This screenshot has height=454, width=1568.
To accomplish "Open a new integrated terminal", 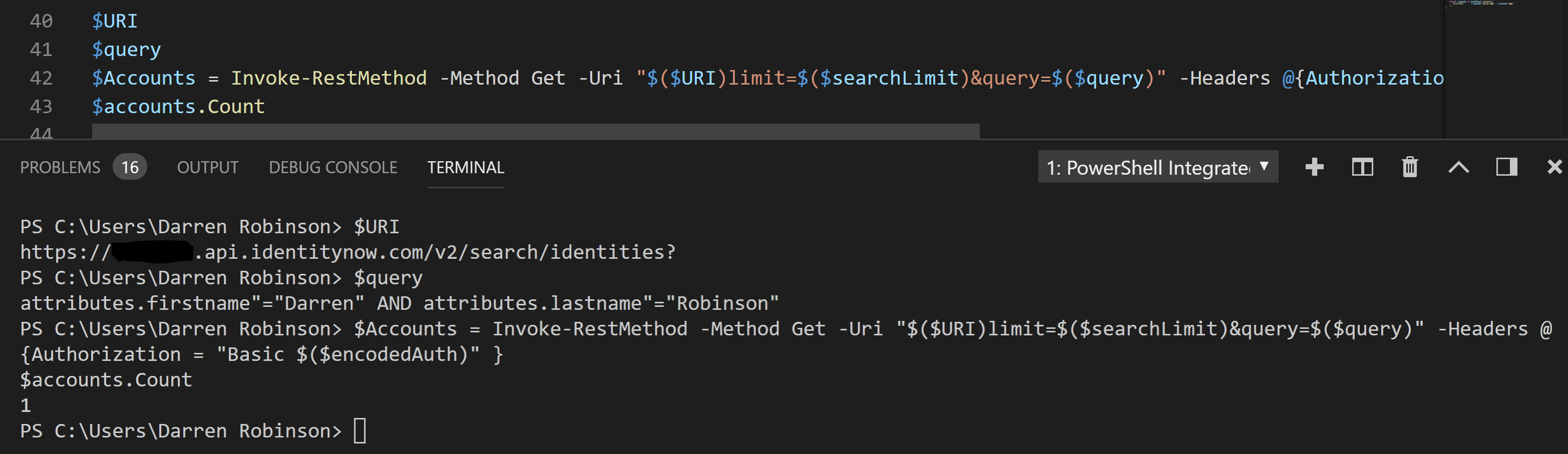I will click(x=1315, y=167).
